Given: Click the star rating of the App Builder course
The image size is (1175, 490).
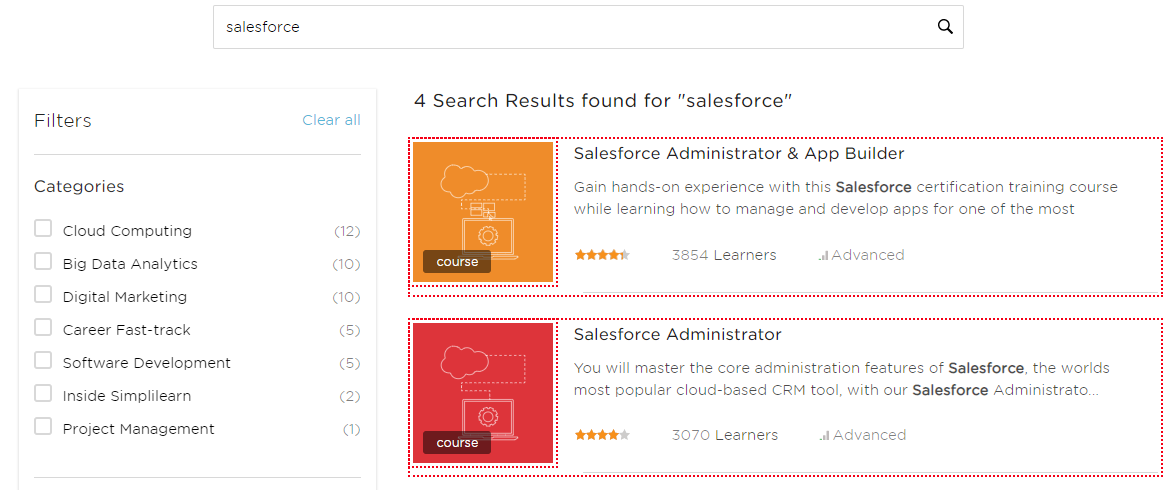Looking at the screenshot, I should [x=602, y=255].
